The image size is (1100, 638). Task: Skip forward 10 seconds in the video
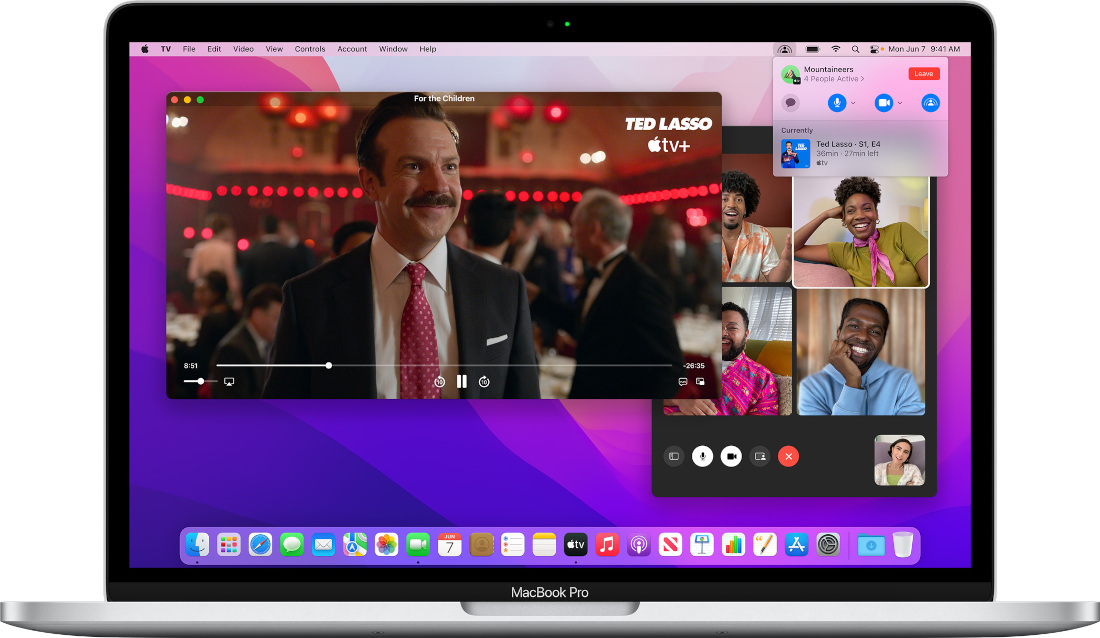[484, 382]
